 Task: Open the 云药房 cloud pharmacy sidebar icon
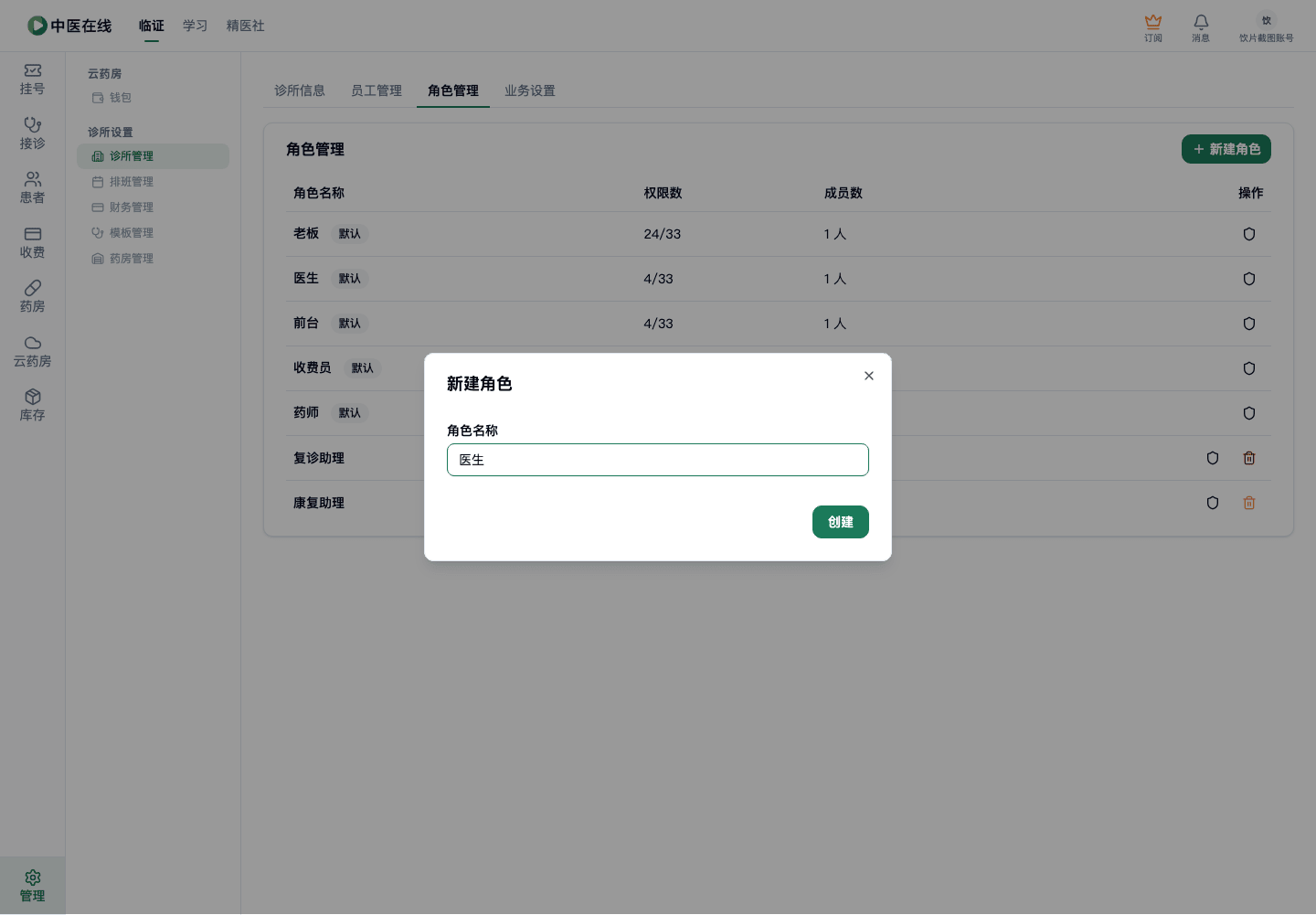pyautogui.click(x=32, y=351)
